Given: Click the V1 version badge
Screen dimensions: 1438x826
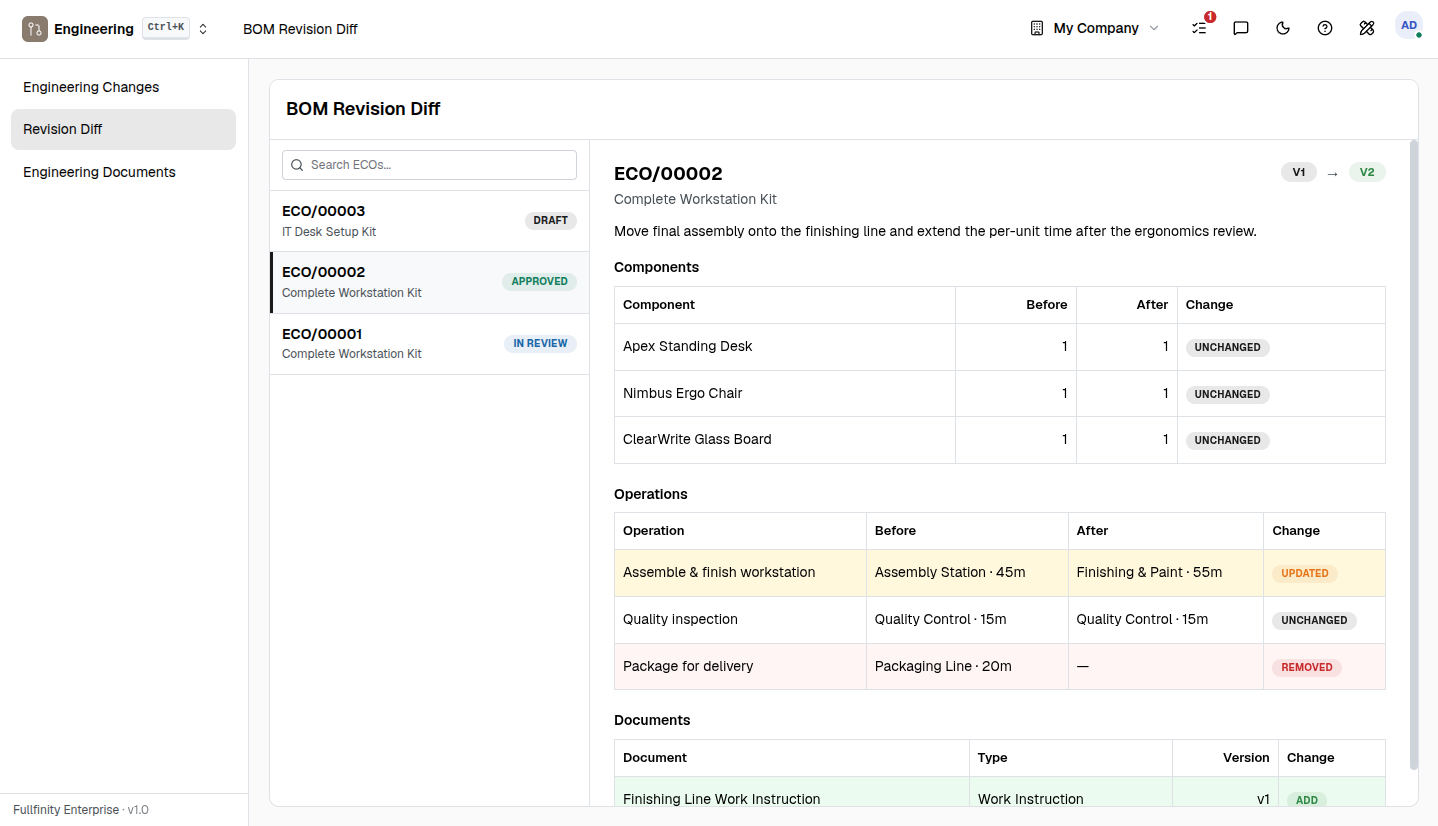Looking at the screenshot, I should (1299, 172).
